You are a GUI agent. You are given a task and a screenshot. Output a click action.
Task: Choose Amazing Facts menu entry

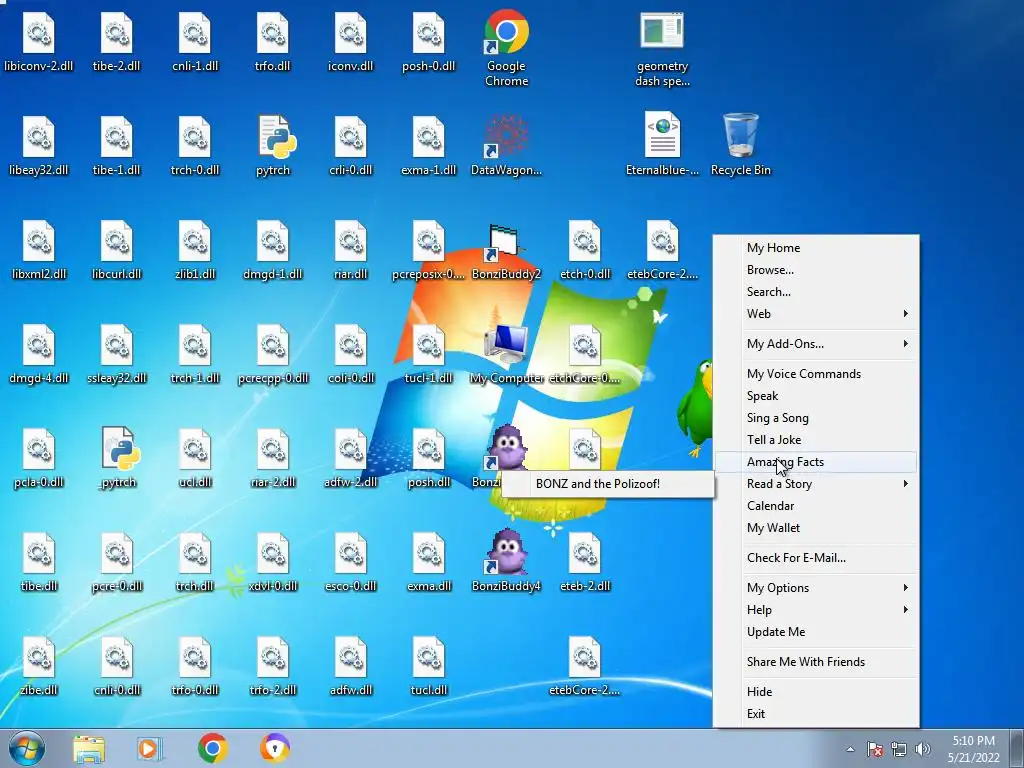tap(816, 462)
